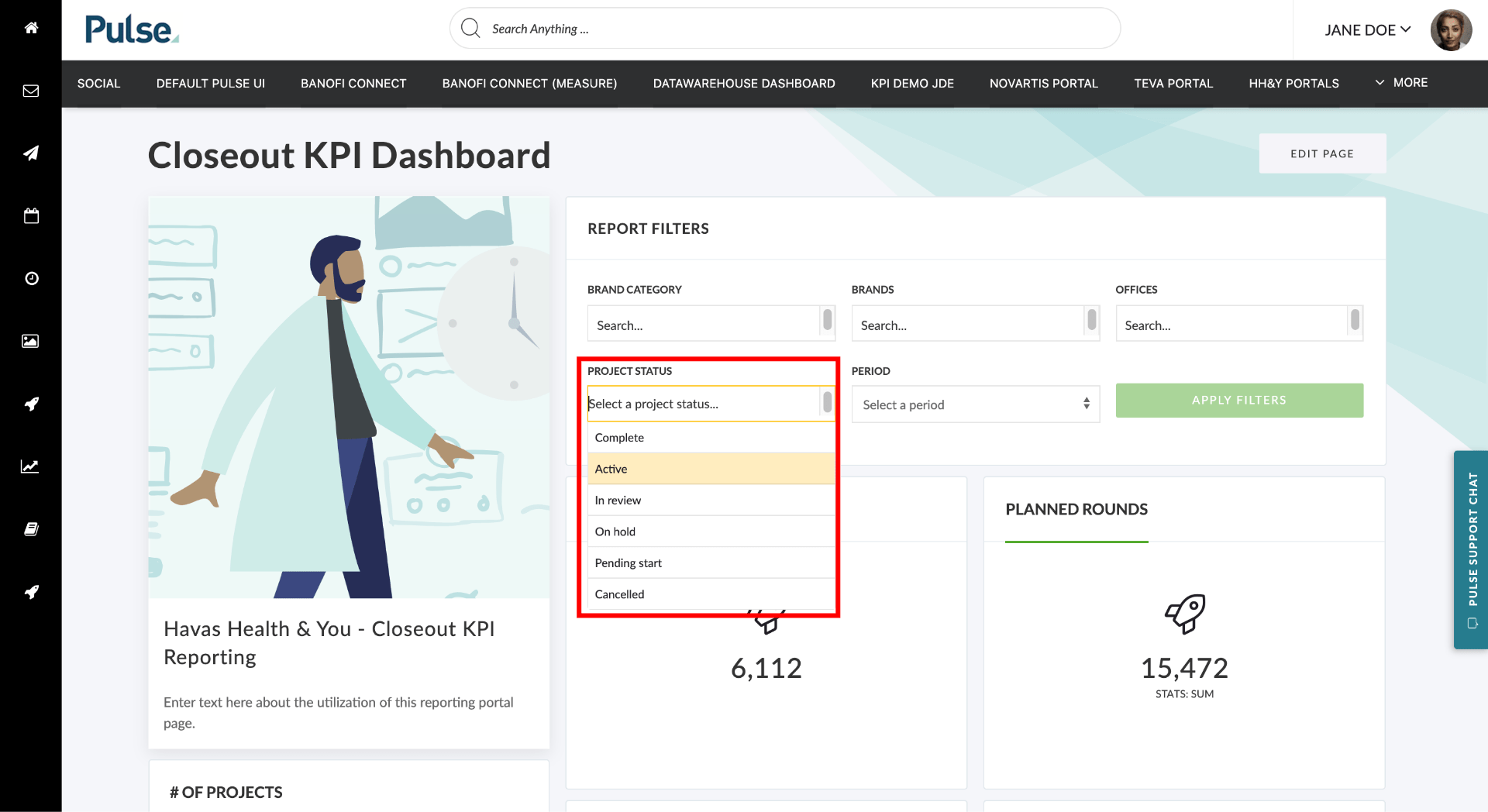Screen dimensions: 1488x812
Task: Open the image gallery sidebar icon
Action: tap(31, 341)
